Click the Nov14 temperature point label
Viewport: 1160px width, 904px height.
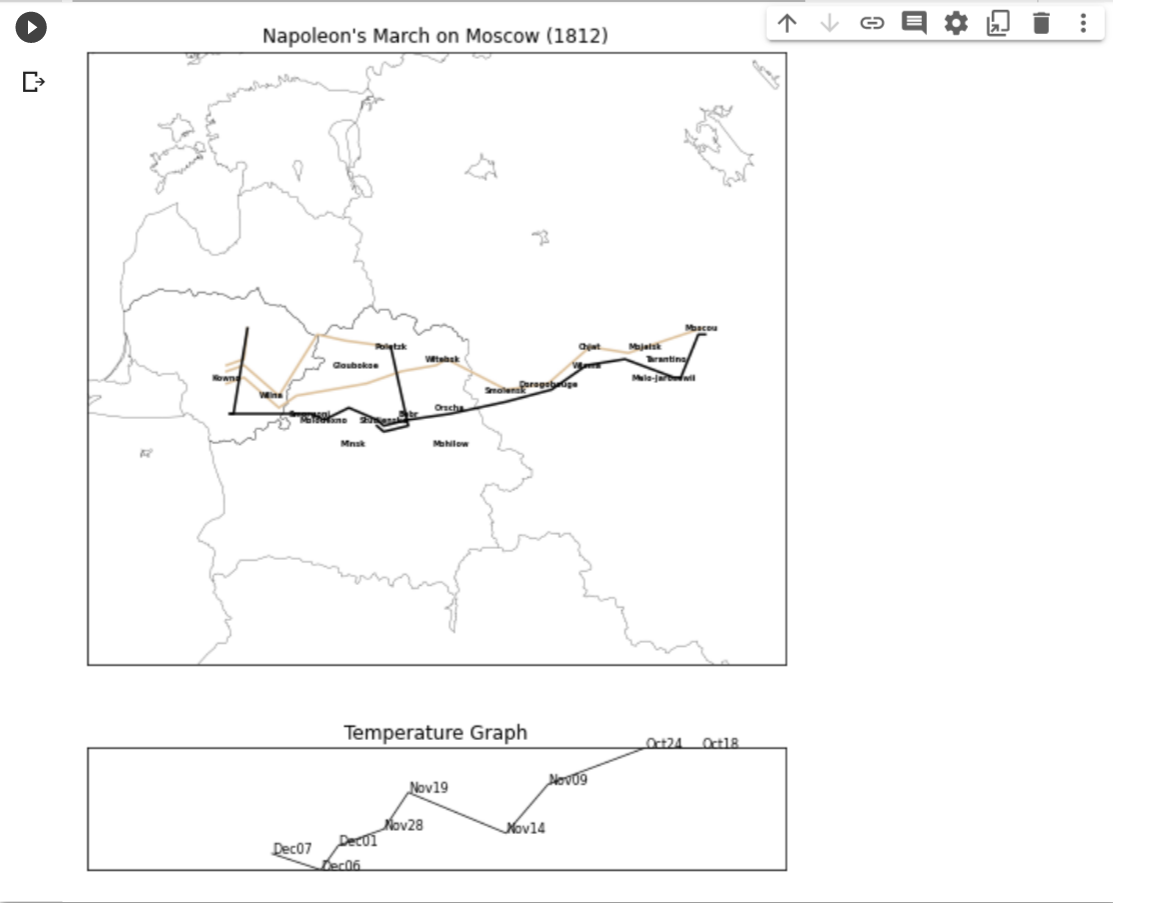[x=526, y=829]
